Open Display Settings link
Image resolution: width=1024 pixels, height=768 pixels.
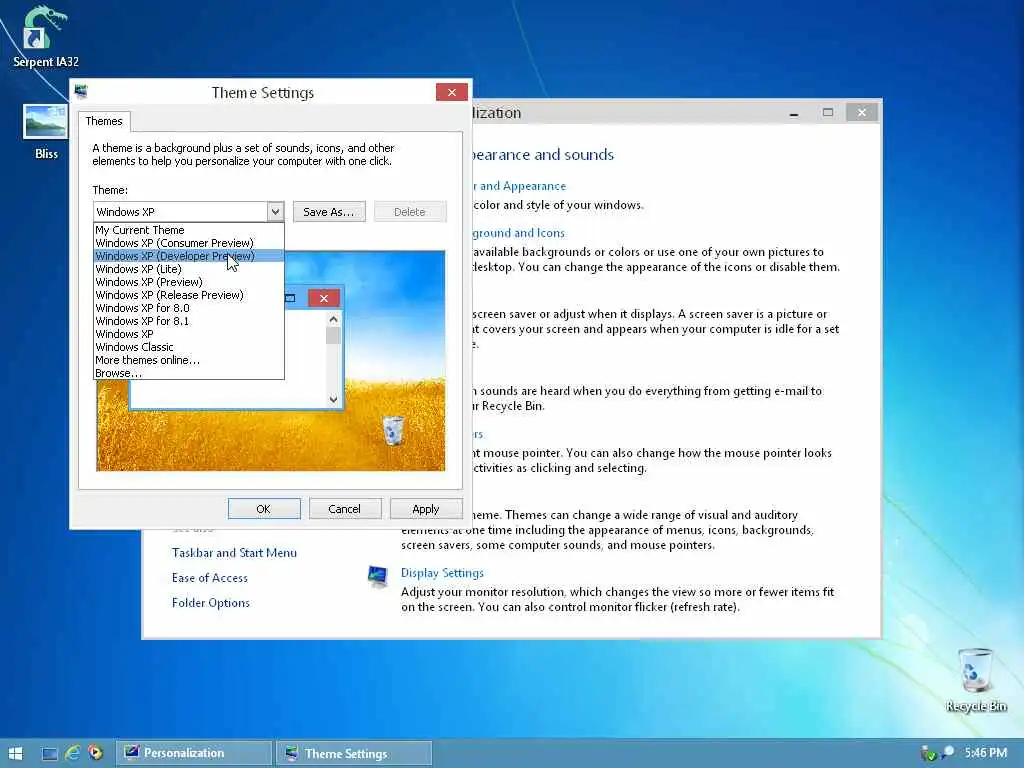[442, 573]
